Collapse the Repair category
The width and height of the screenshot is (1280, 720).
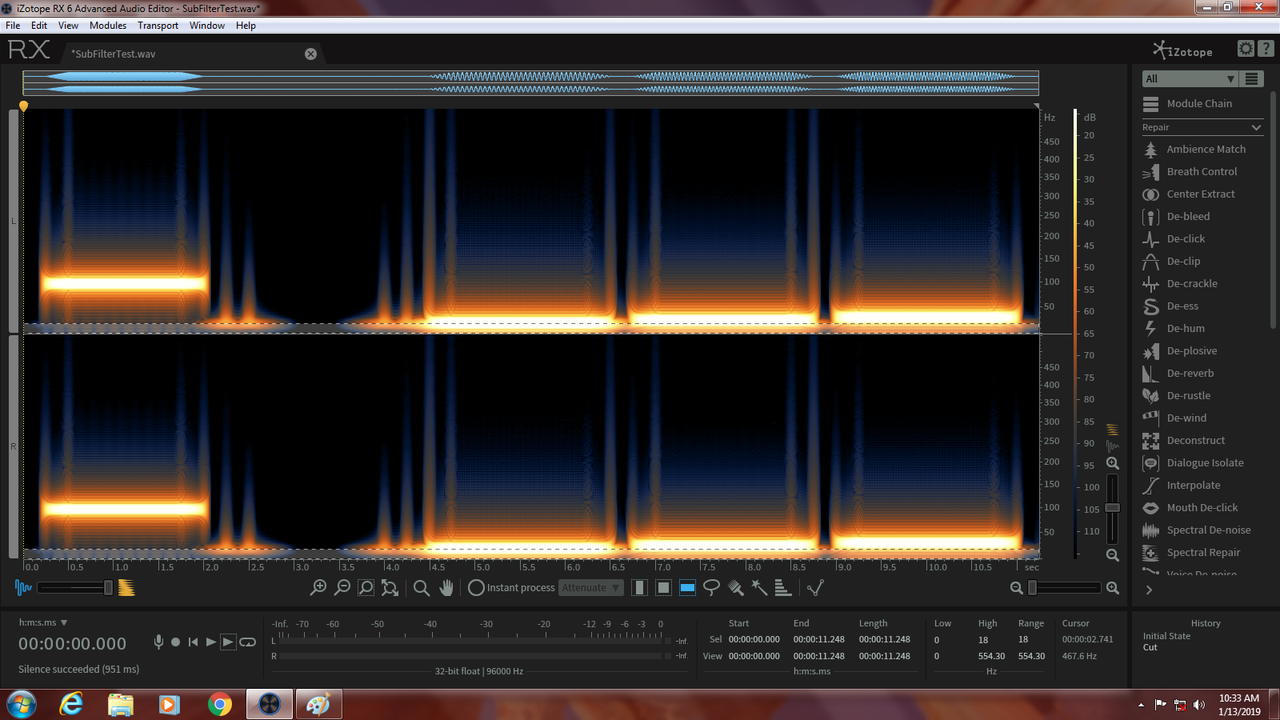1256,127
